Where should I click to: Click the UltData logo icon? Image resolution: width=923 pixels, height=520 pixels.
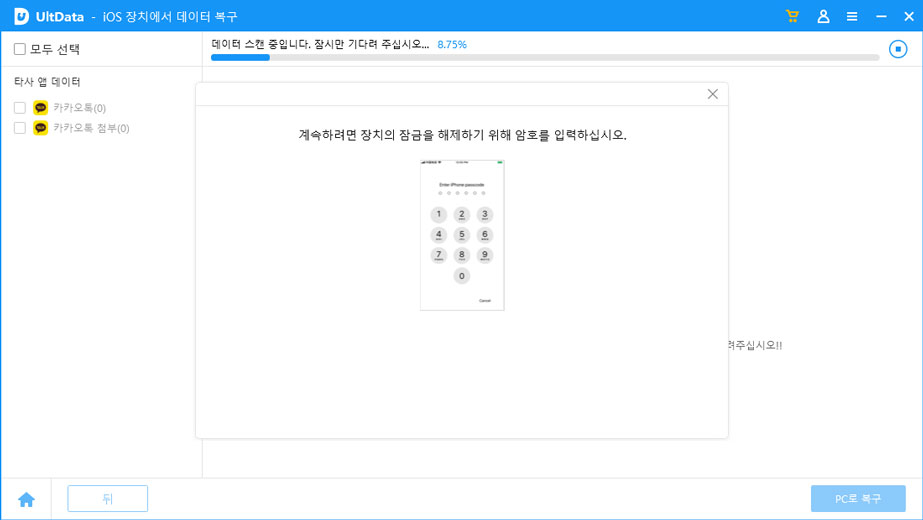pos(21,16)
